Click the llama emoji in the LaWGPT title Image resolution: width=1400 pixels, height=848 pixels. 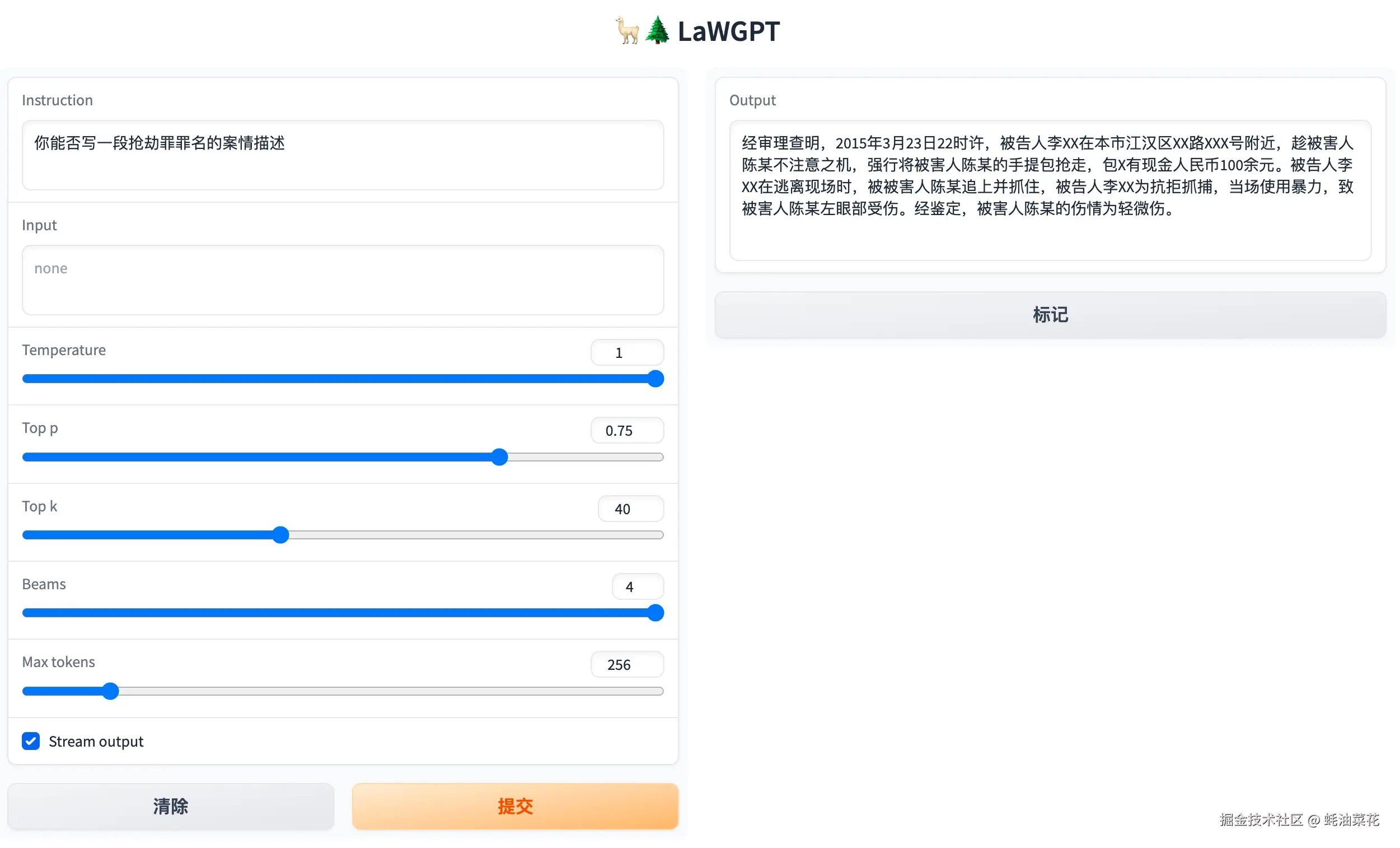tap(628, 31)
